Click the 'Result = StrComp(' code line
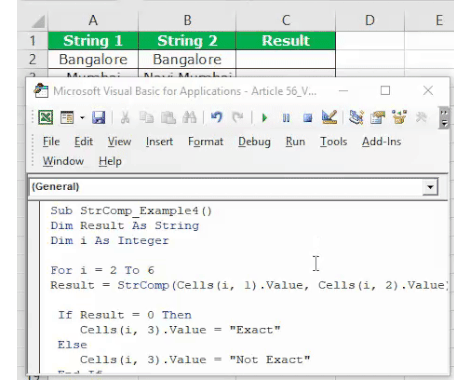 tap(249, 285)
